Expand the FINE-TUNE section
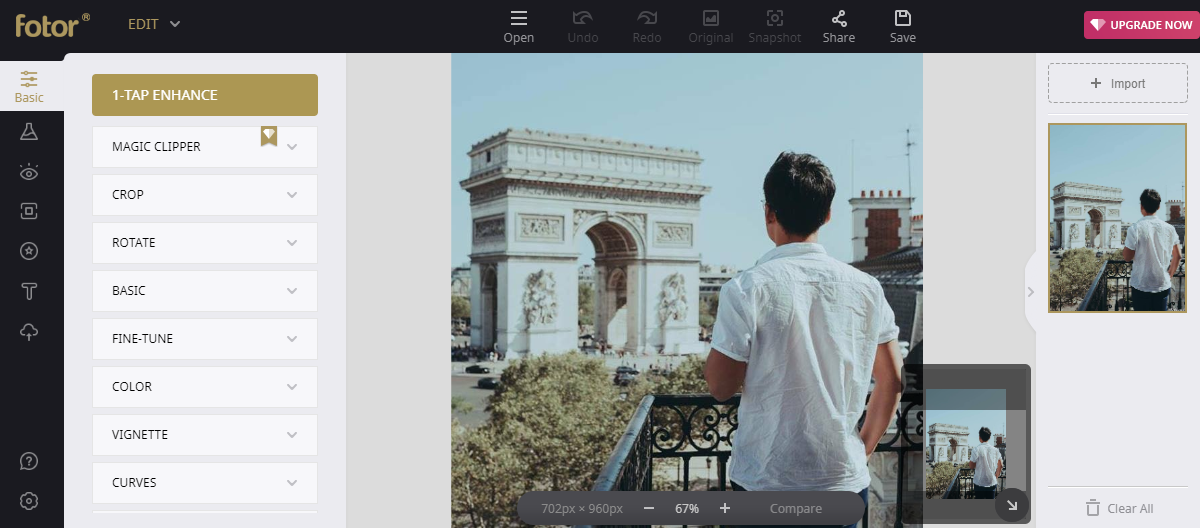Viewport: 1200px width, 528px height. pos(204,339)
